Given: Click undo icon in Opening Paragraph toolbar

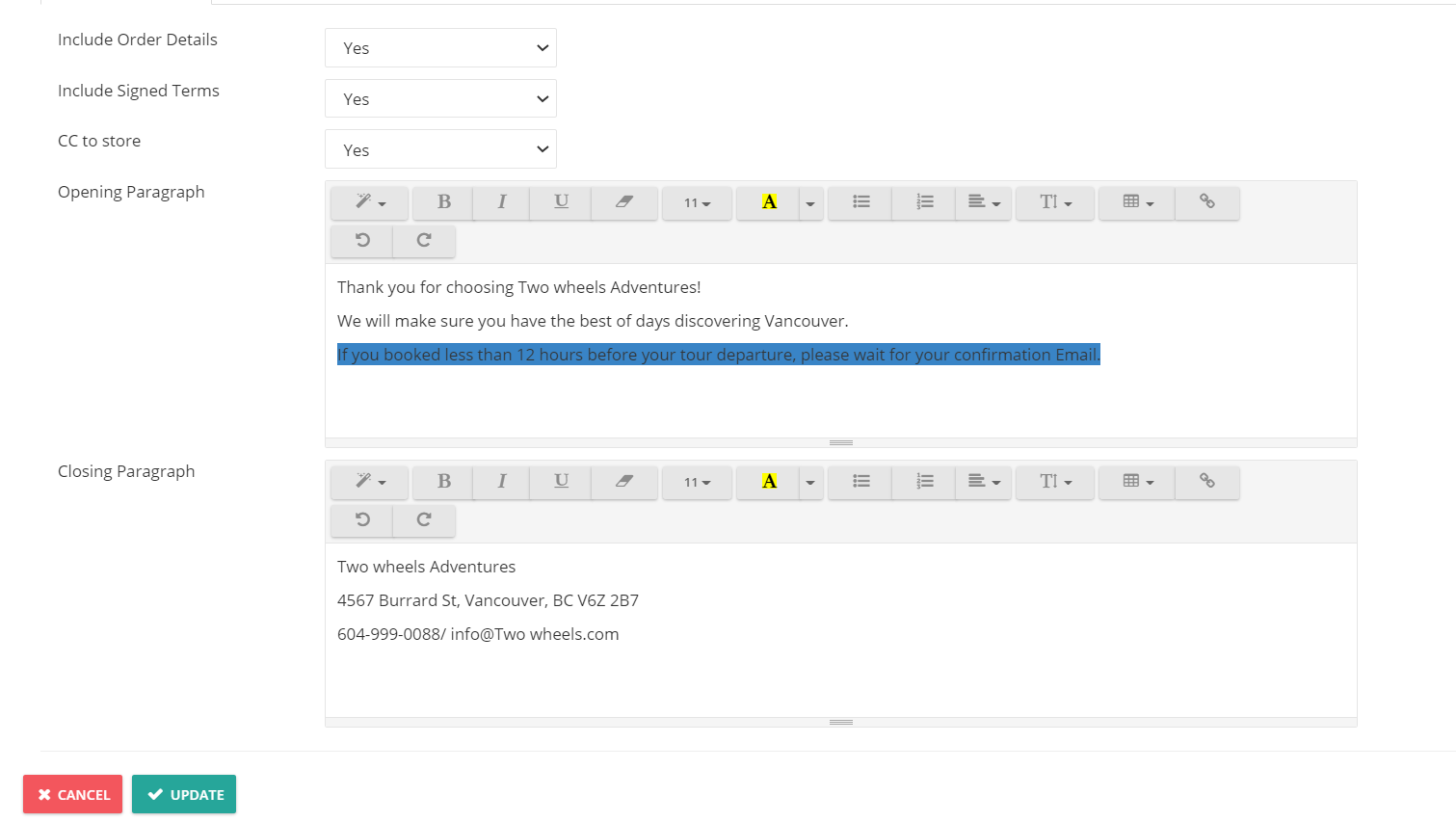Looking at the screenshot, I should click(362, 241).
